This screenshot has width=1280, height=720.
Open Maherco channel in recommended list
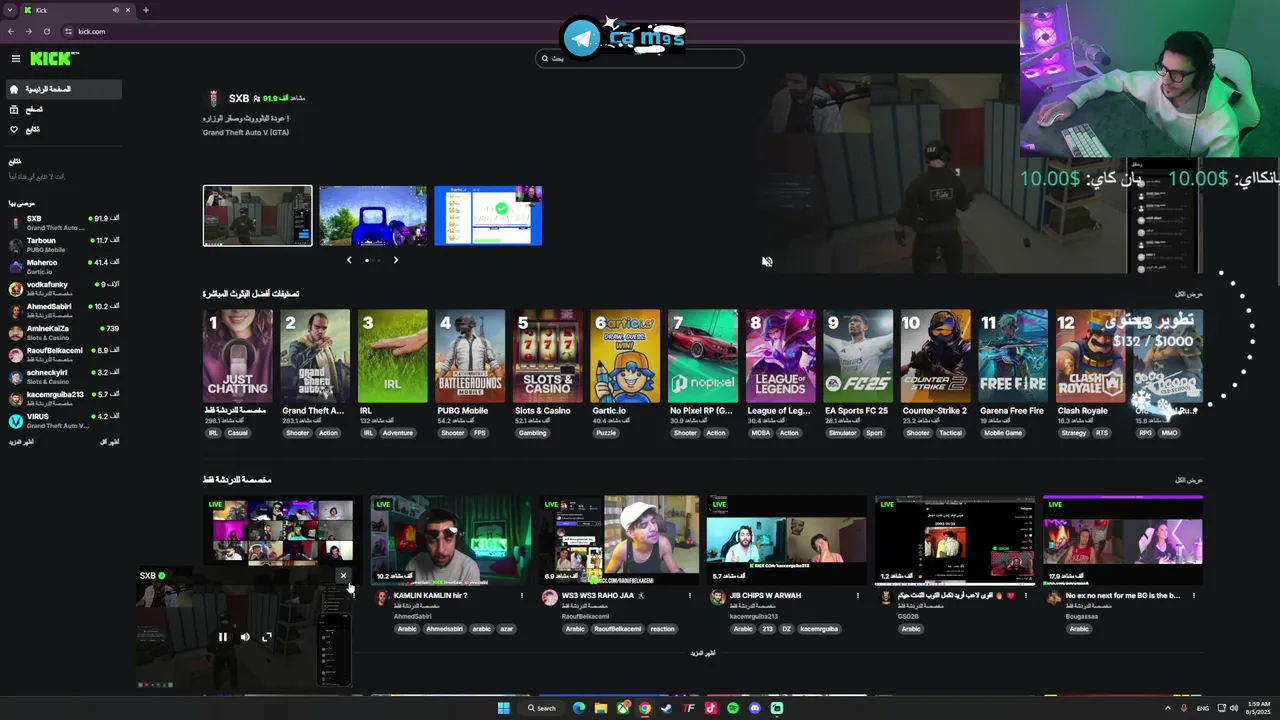(x=64, y=266)
